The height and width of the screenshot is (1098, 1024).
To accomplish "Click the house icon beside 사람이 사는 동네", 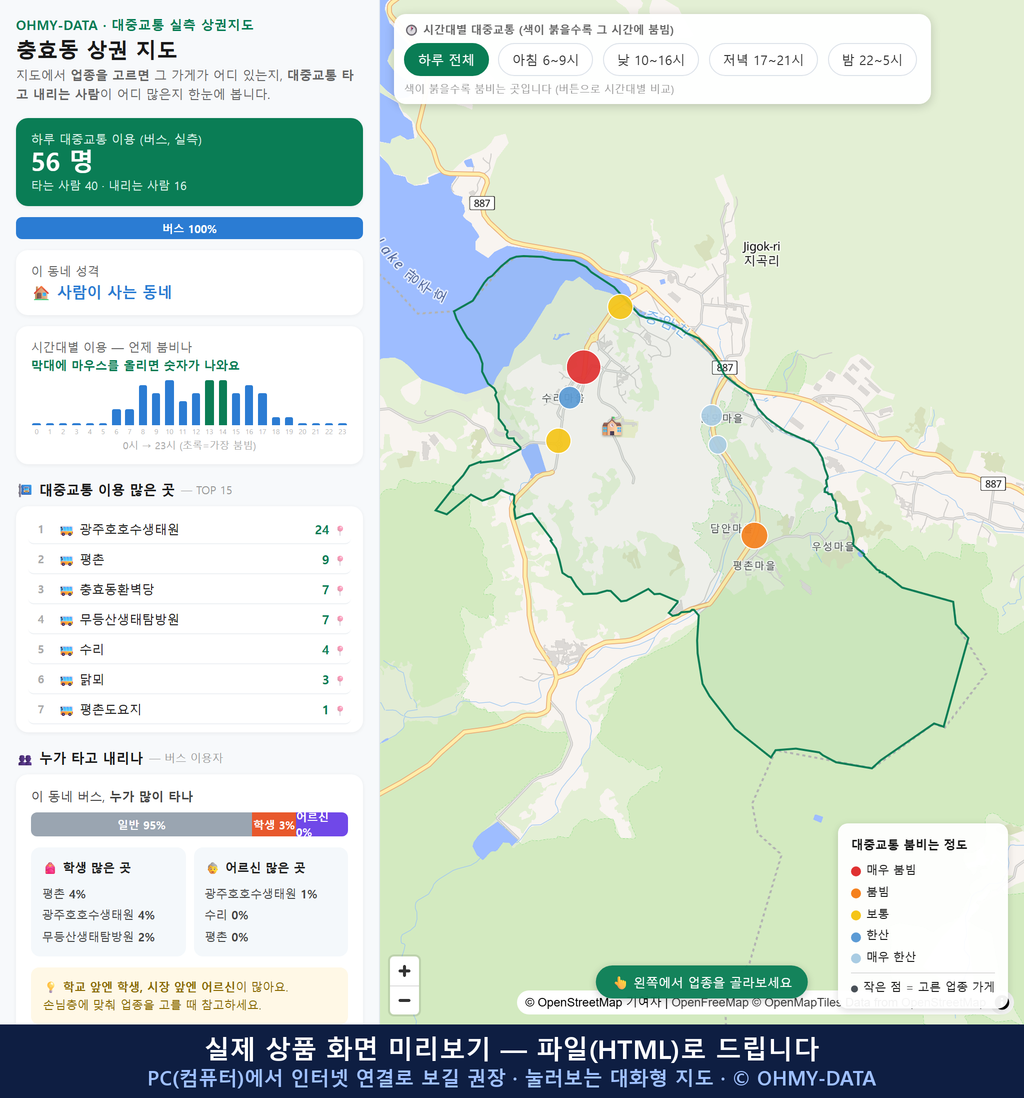I will point(41,293).
